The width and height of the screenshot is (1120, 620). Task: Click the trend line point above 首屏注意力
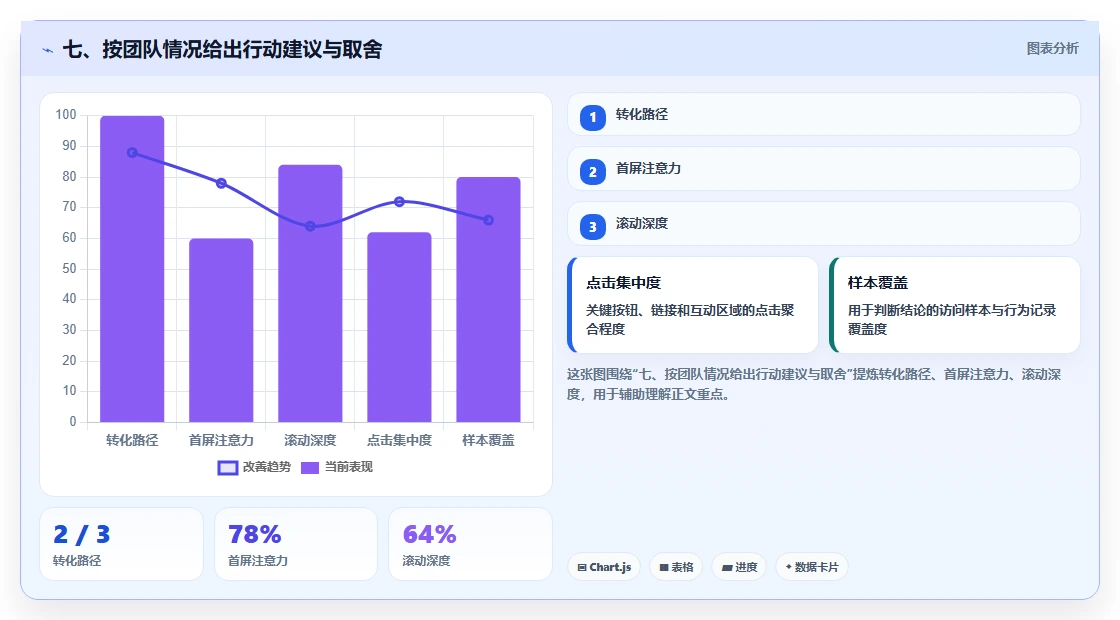click(221, 184)
